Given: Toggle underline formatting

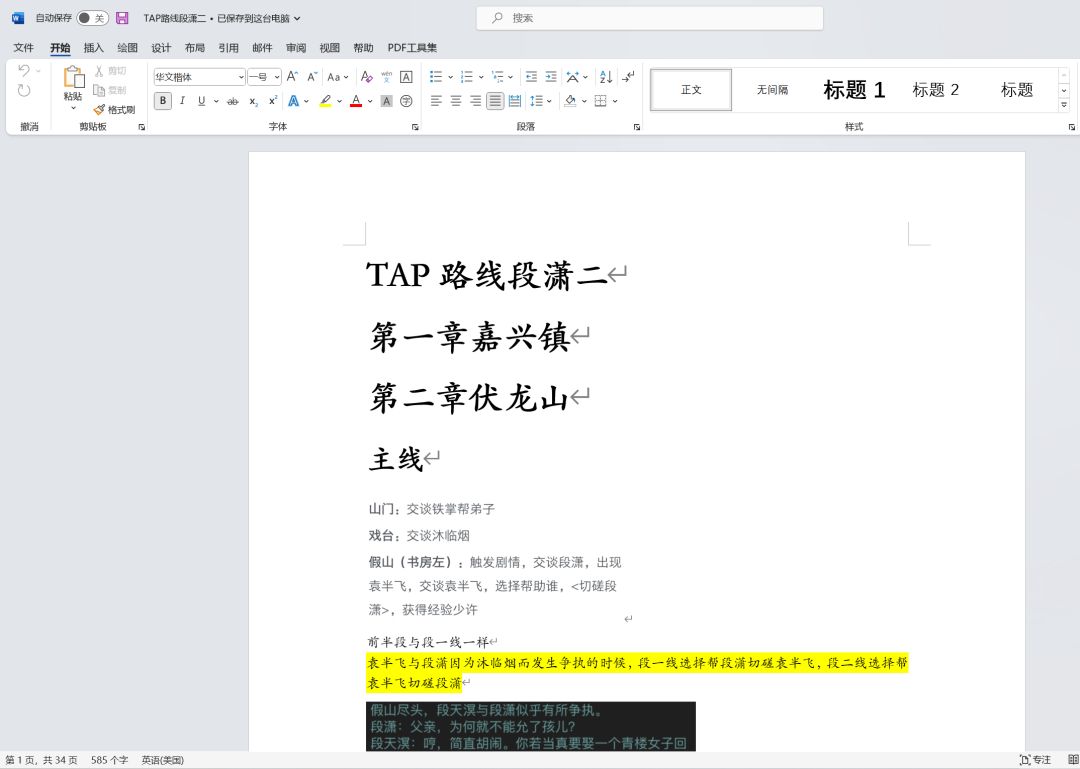Looking at the screenshot, I should [x=201, y=100].
